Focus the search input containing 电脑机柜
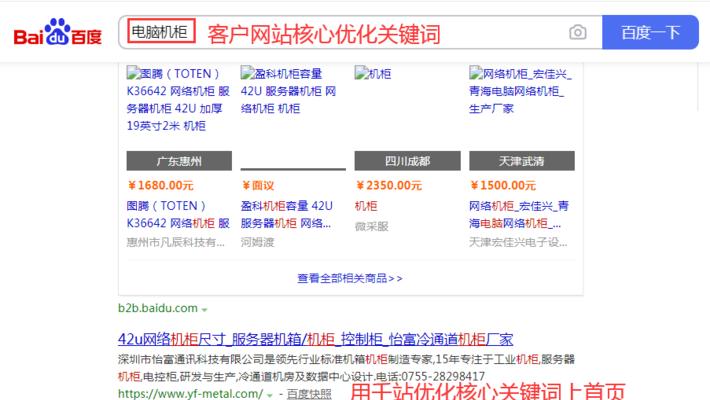The height and width of the screenshot is (400, 710). 360,32
